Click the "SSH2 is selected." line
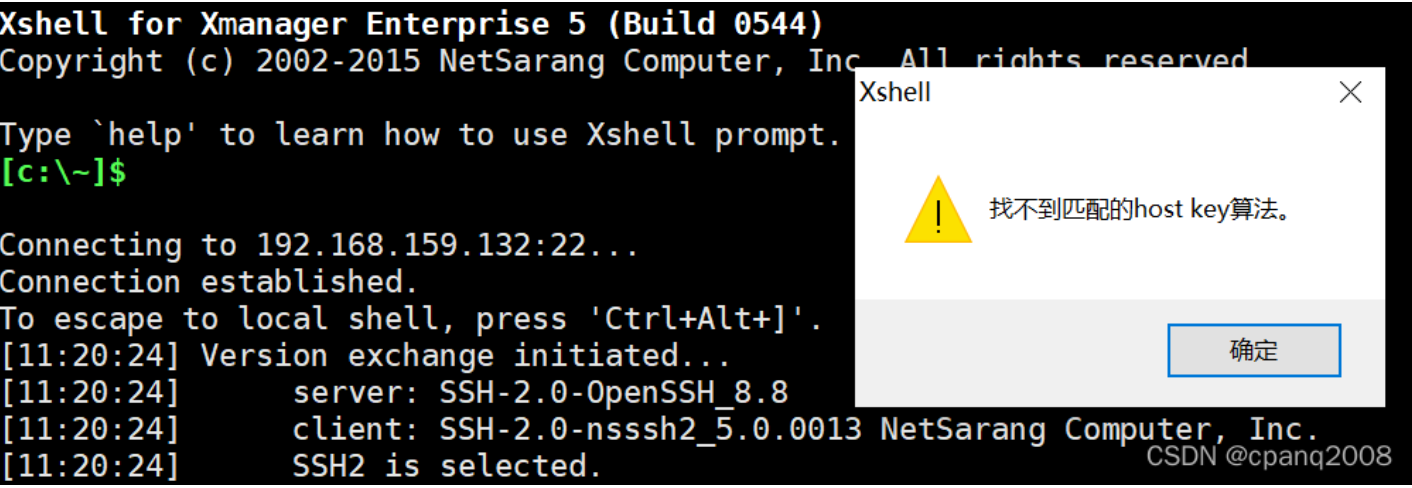 click(446, 466)
